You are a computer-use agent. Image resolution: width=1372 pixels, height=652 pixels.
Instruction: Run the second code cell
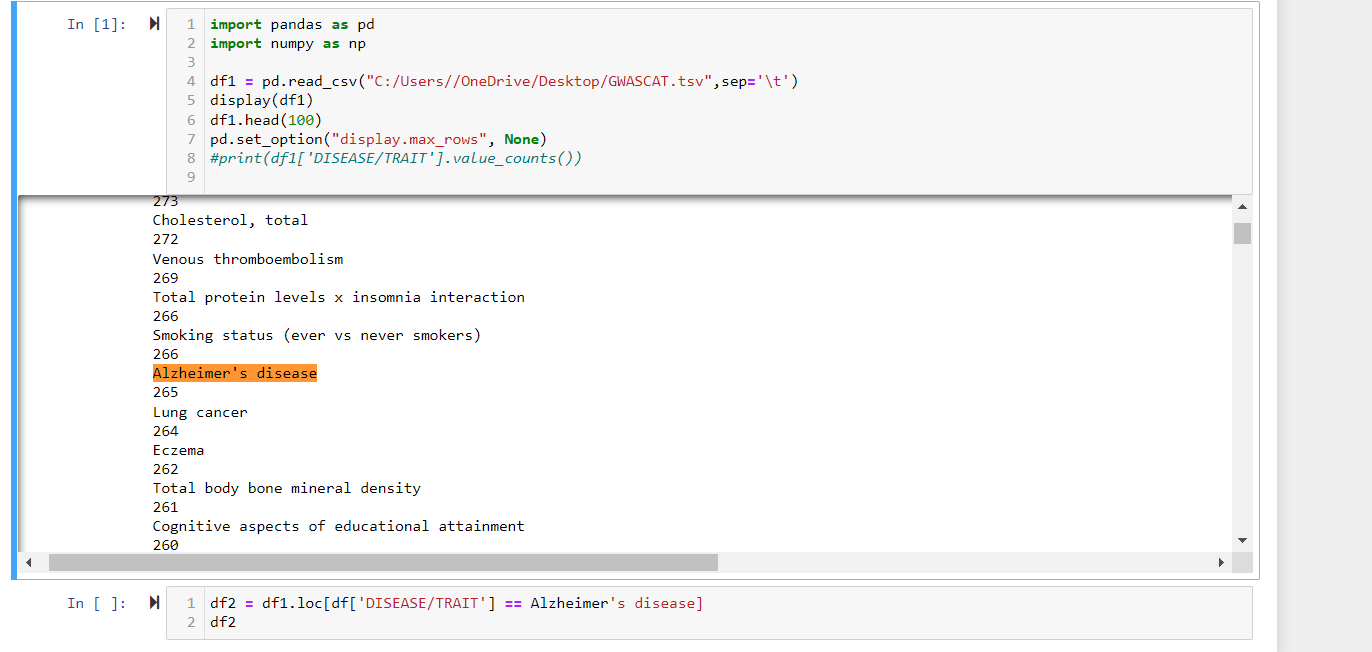pos(153,602)
